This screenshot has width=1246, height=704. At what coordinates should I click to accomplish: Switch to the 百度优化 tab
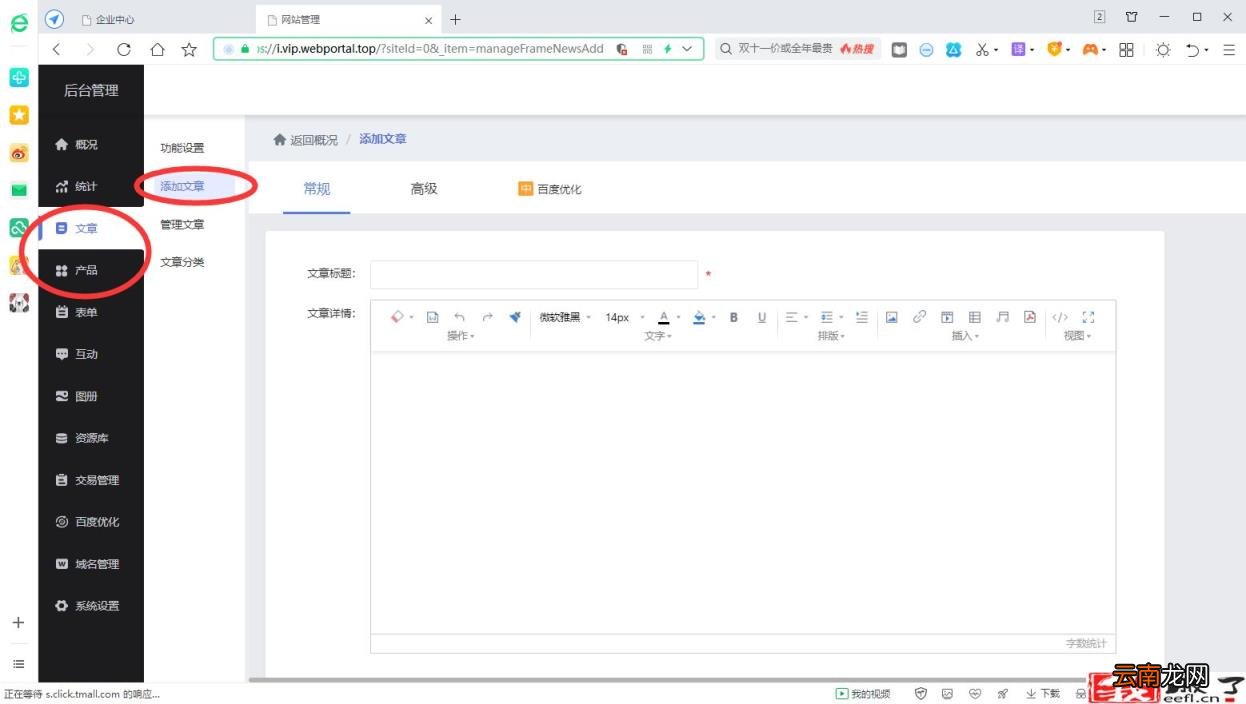[549, 189]
